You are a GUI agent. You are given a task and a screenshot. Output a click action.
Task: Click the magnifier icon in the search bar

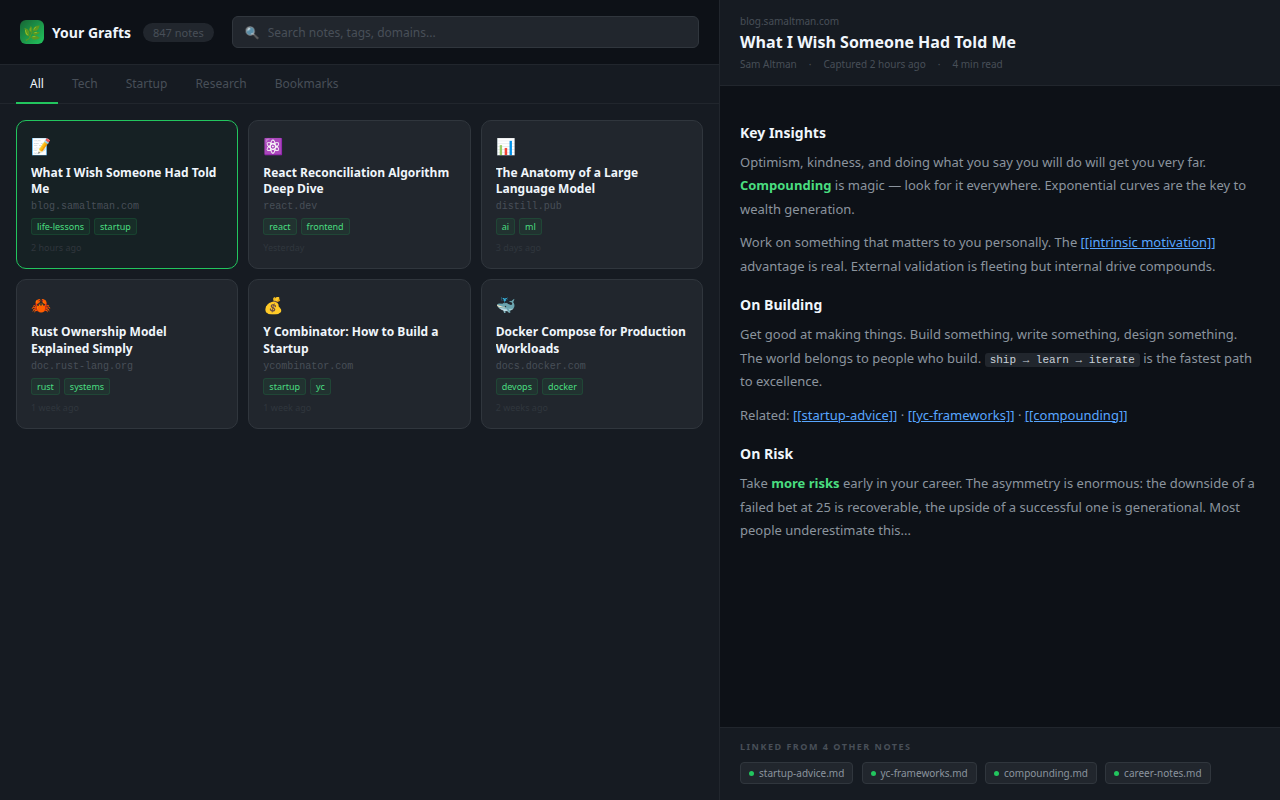click(252, 32)
